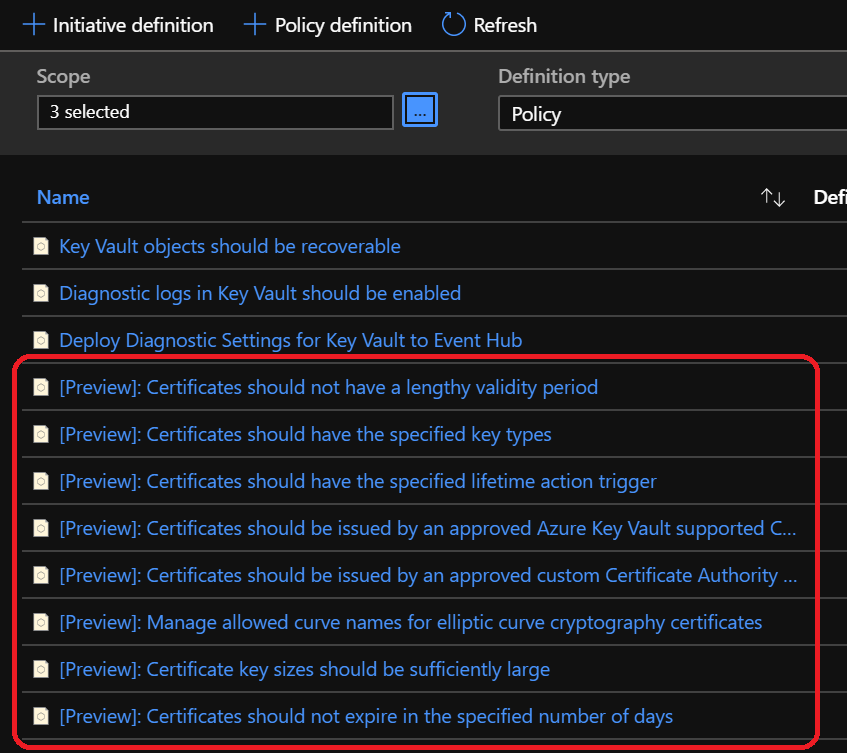
Task: Open Deploy Diagnostic Settings for Key Vault to Event Hub
Action: (x=290, y=341)
